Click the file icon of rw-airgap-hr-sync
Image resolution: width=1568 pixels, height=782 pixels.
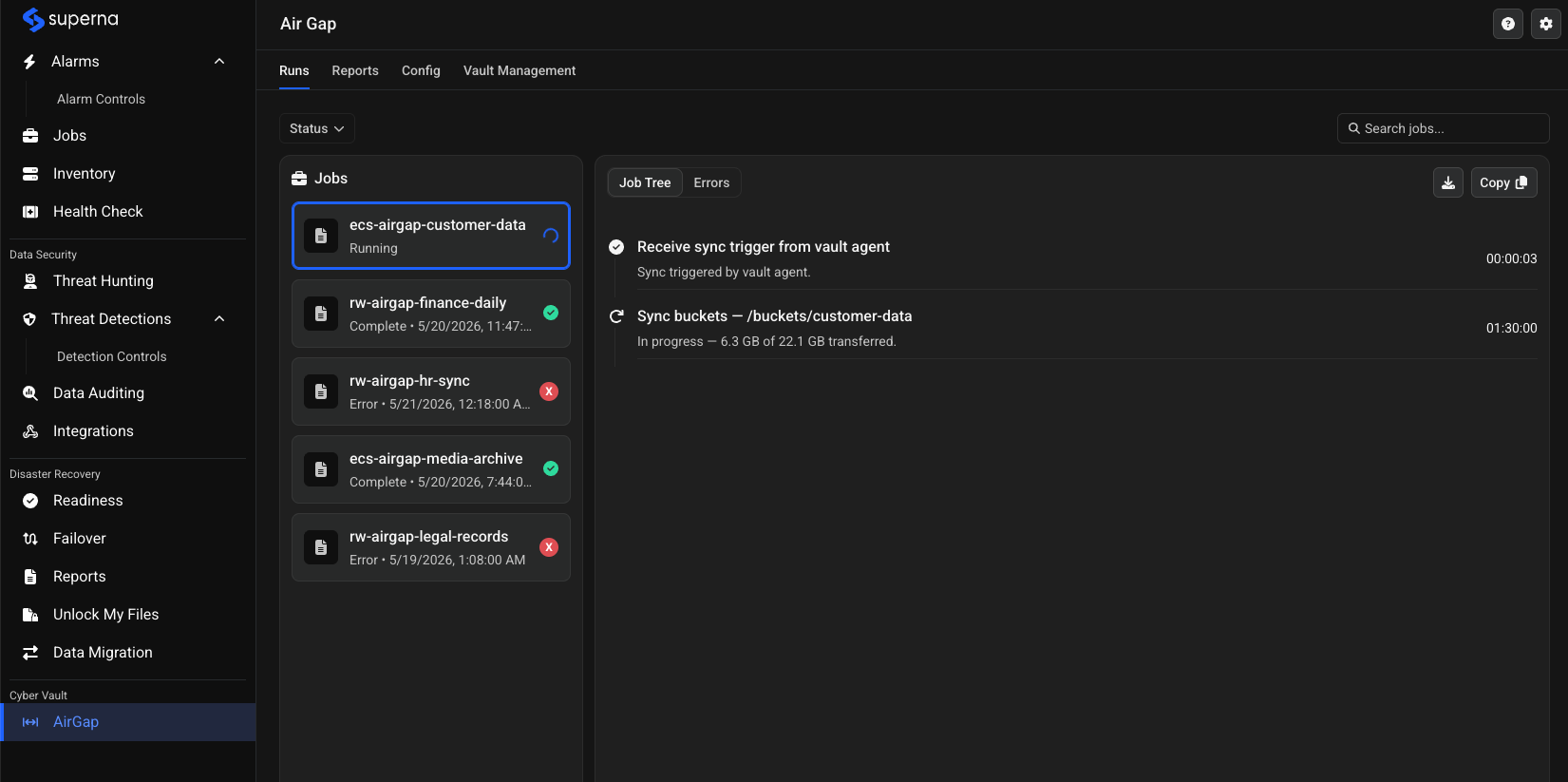321,391
